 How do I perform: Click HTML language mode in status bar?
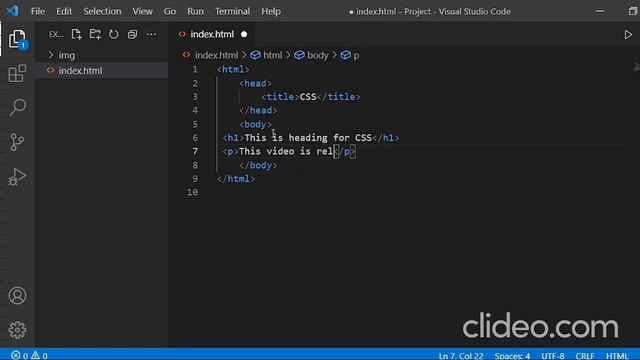(x=617, y=356)
